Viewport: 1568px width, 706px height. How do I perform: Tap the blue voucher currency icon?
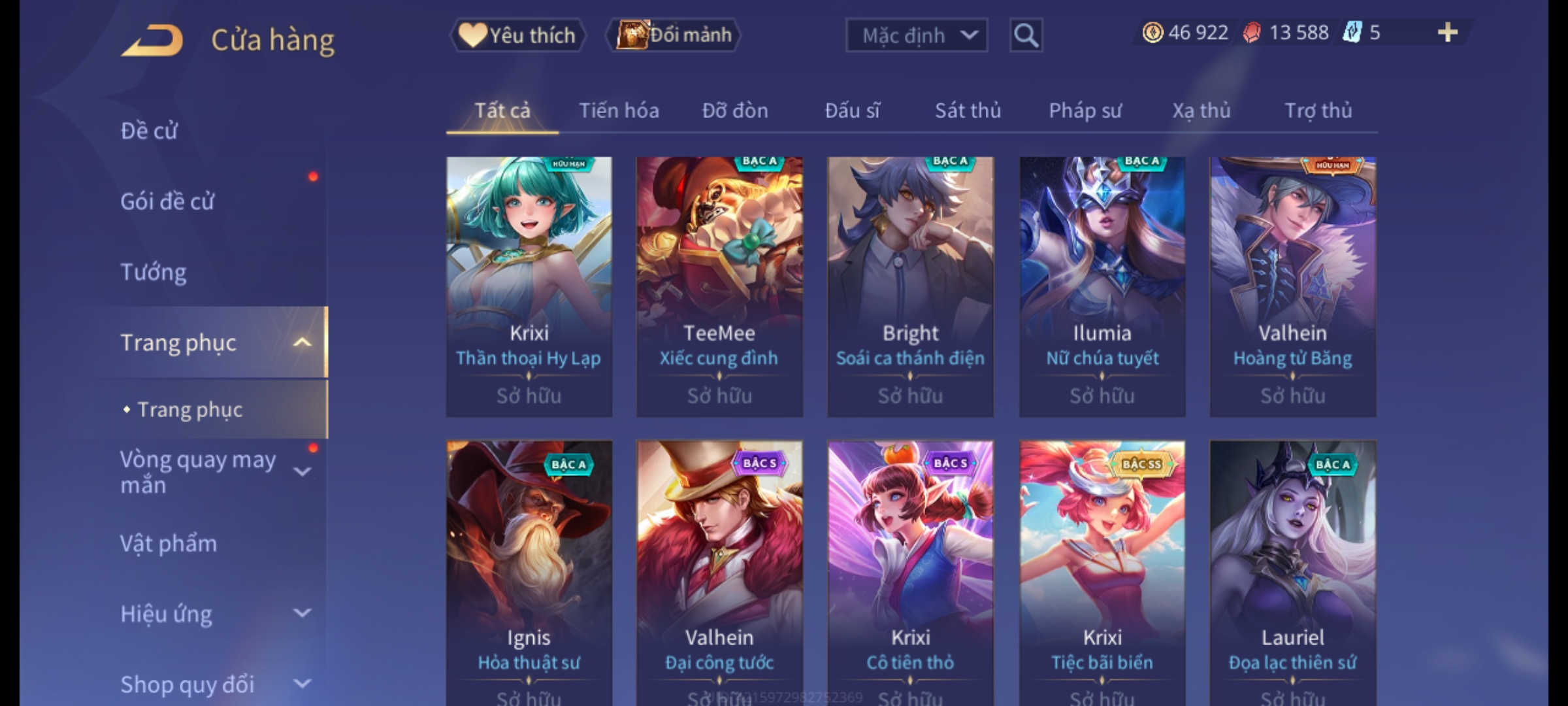1352,33
